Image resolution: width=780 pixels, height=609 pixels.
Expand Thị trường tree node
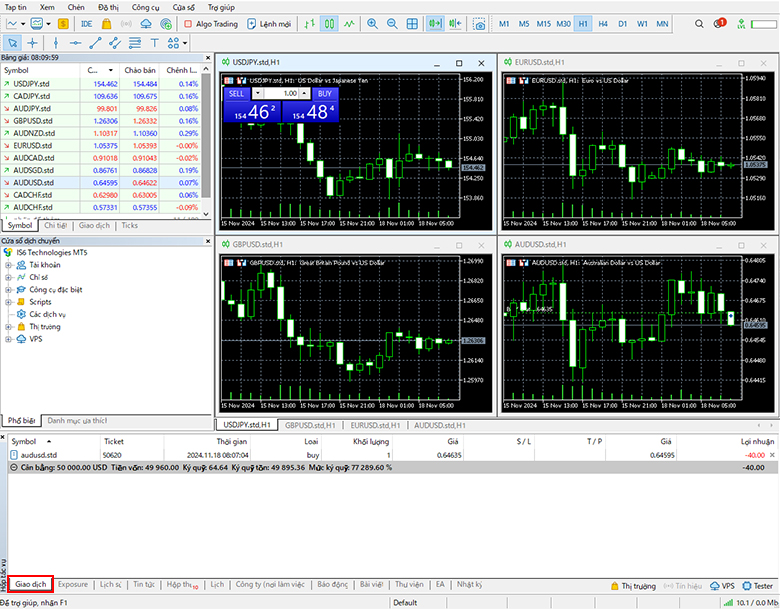[8, 327]
